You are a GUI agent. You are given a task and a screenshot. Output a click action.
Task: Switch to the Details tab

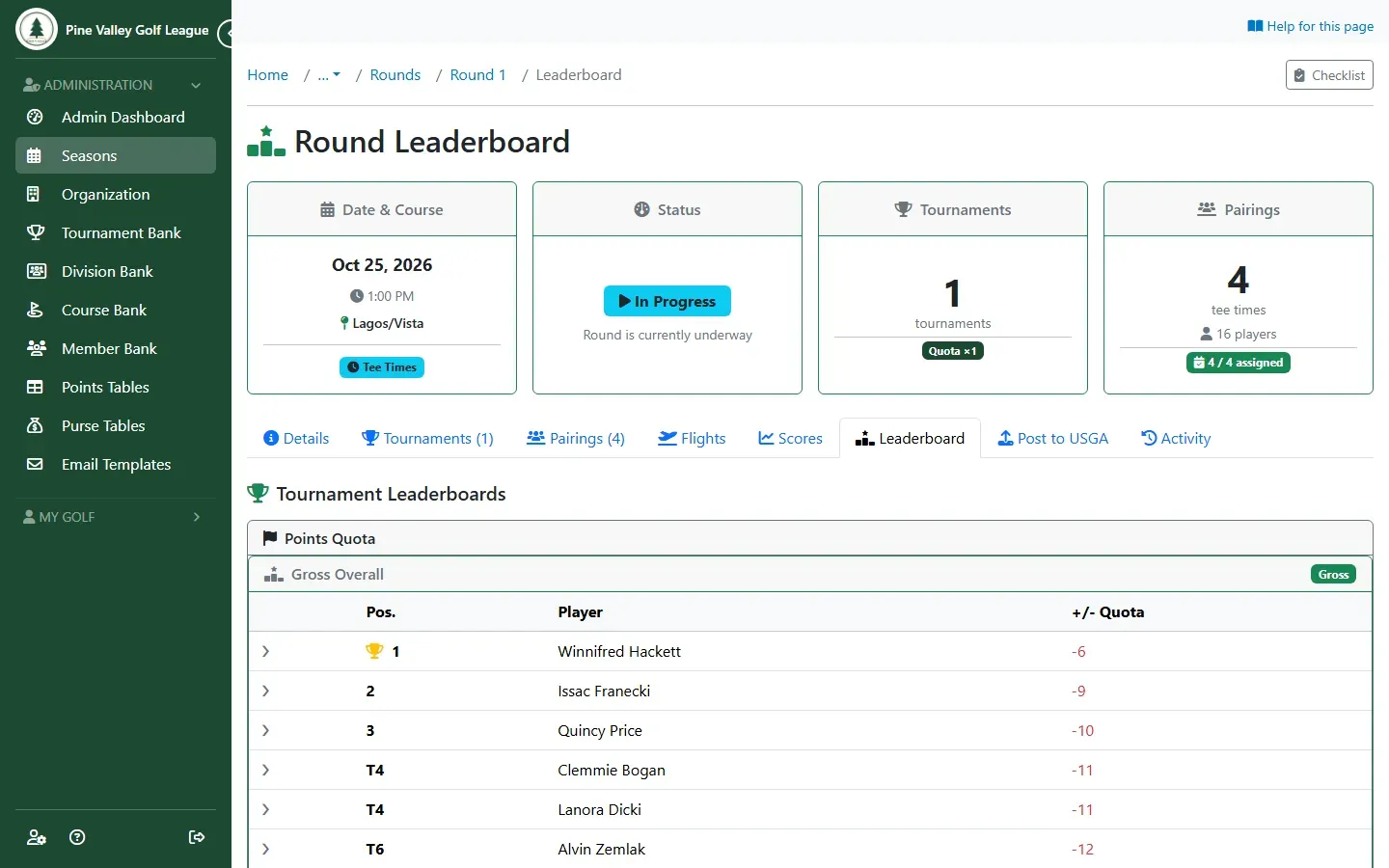(296, 438)
